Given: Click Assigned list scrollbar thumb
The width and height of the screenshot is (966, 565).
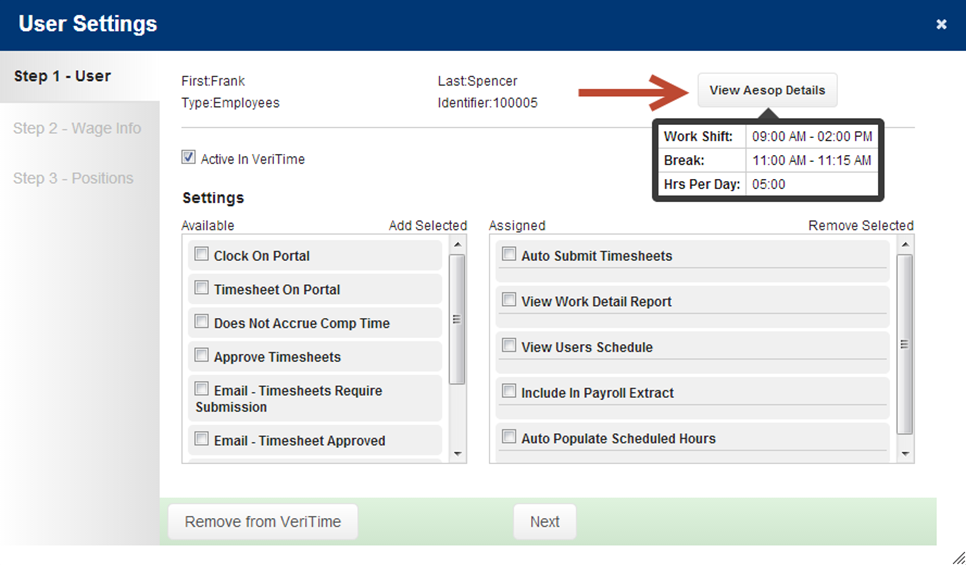Looking at the screenshot, I should click(904, 344).
